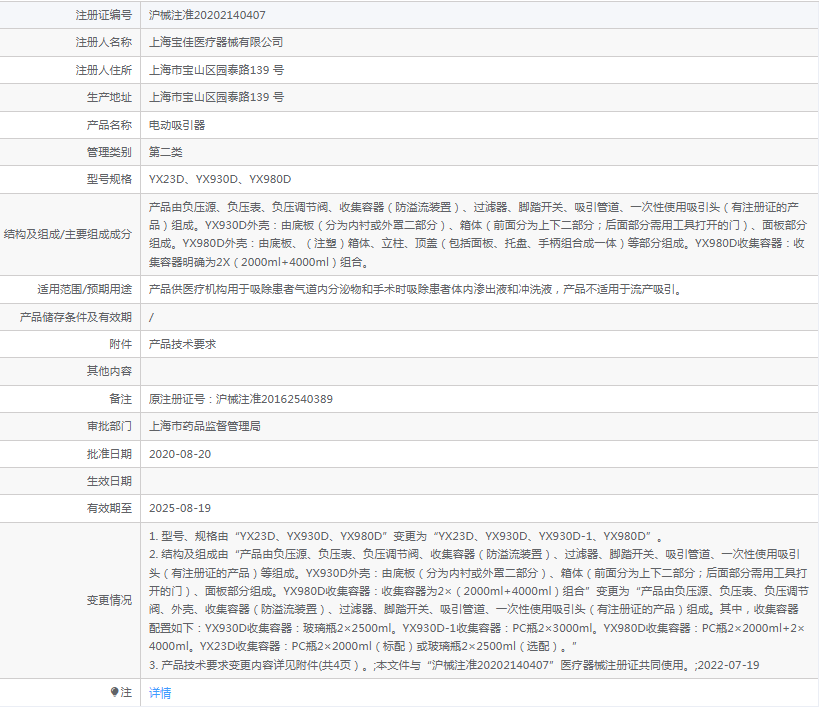Click the 产品储存条件及有效期 label
Screen dimensions: 819x707
[x=76, y=317]
